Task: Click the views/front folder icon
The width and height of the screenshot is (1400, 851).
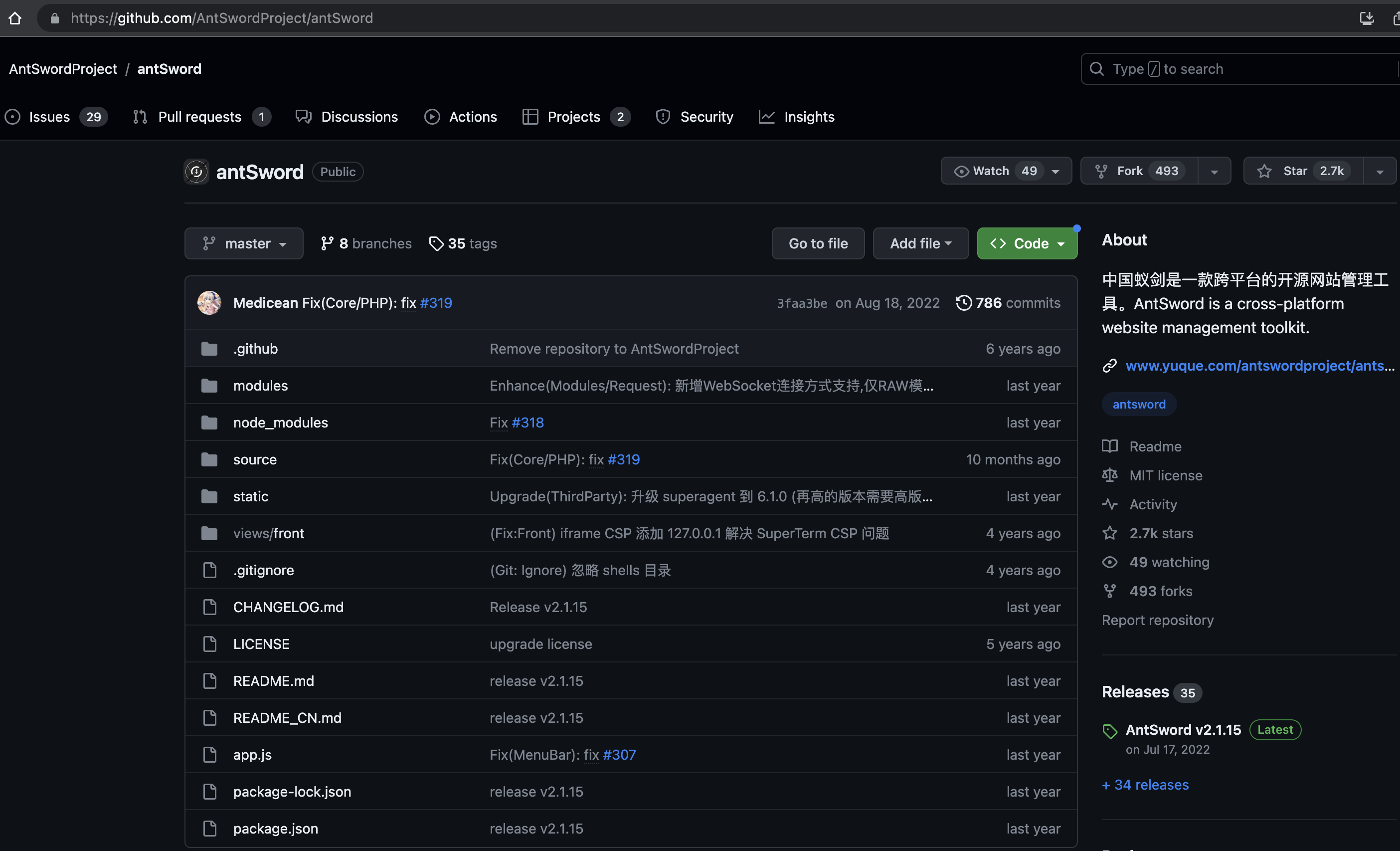Action: coord(209,534)
